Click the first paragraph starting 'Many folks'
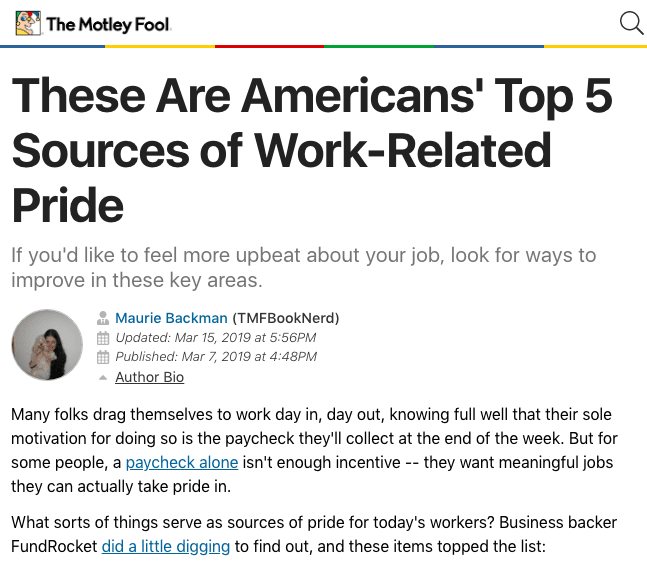647x566 pixels. [314, 450]
